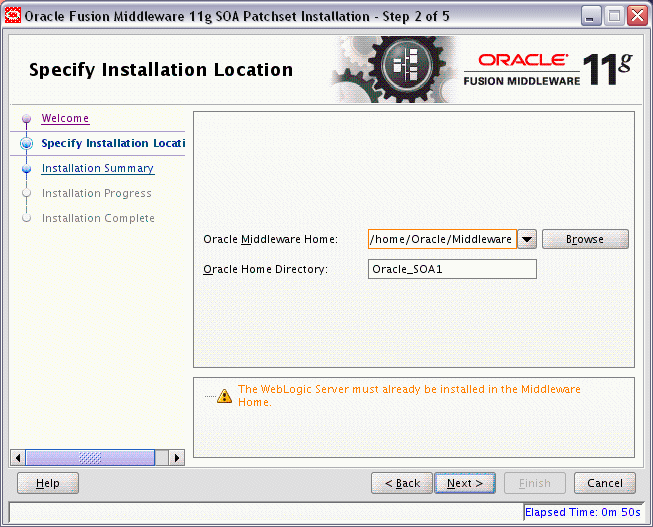Click the left arrow of navigation scrollbar
This screenshot has width=653, height=527.
click(x=17, y=458)
